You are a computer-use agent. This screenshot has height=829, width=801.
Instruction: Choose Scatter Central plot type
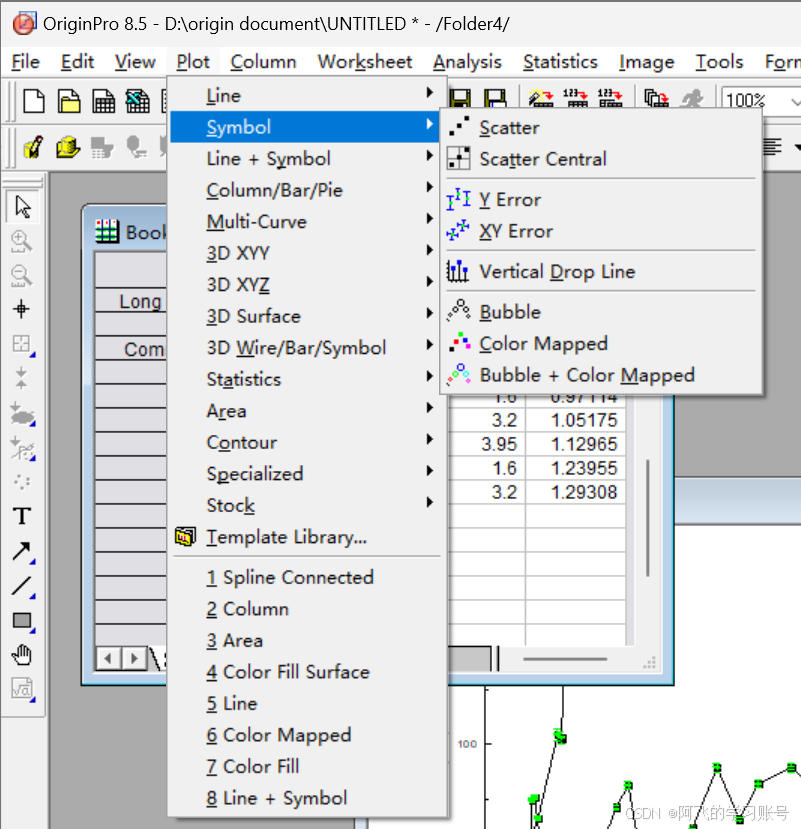click(x=601, y=159)
